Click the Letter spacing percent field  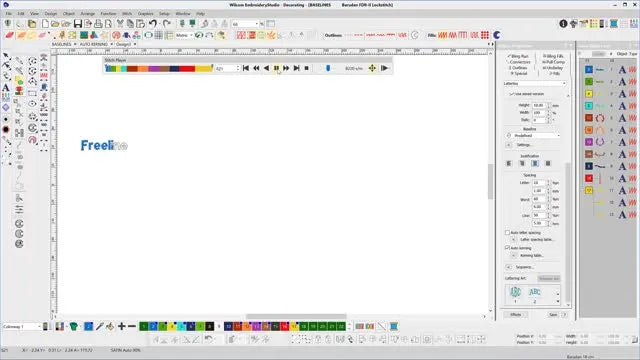(x=539, y=183)
